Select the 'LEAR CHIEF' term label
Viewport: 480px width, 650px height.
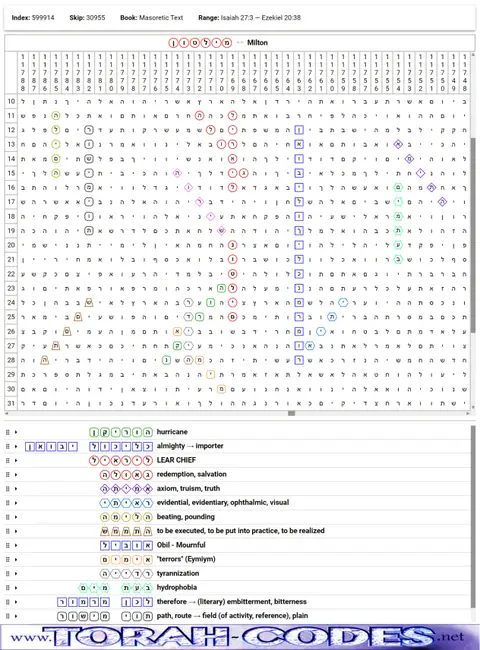click(176, 460)
